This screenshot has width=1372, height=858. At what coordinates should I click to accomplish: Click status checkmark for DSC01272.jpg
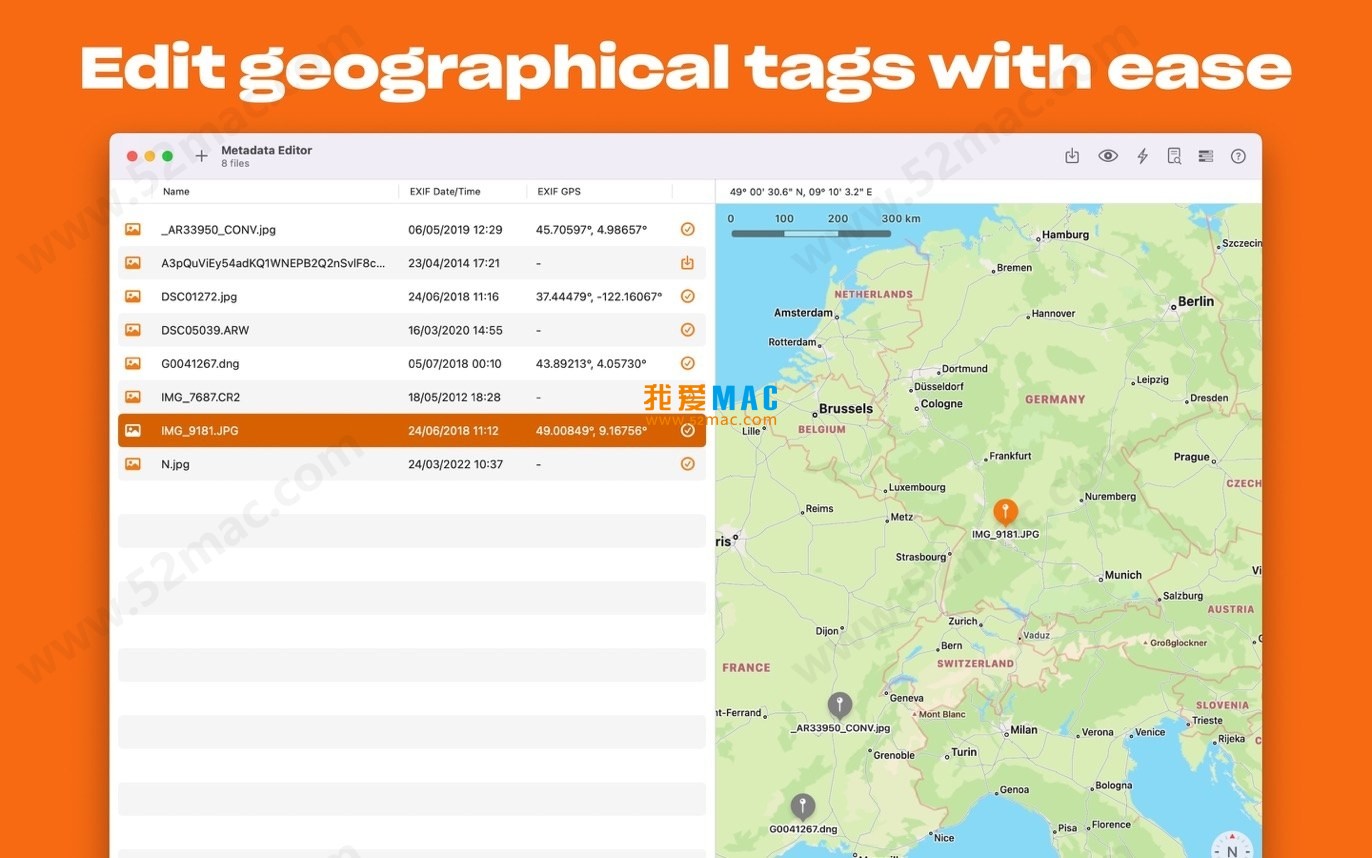pos(687,296)
